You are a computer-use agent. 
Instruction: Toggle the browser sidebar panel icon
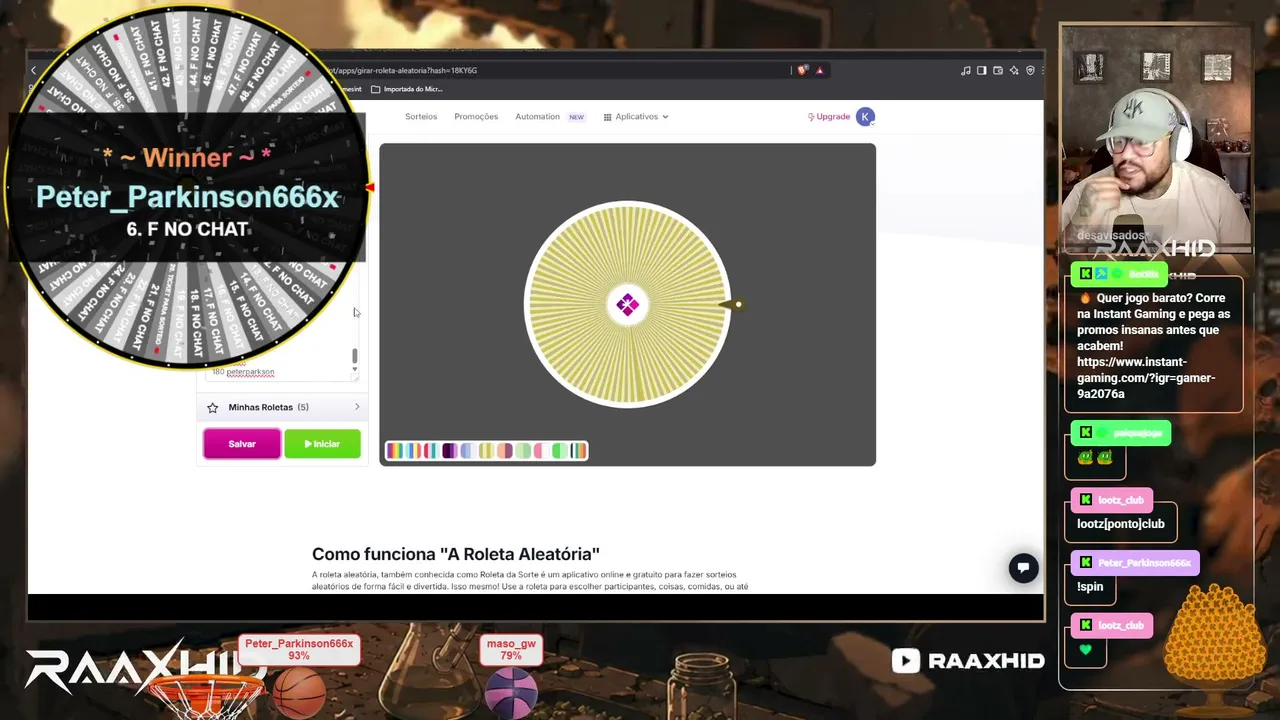pos(982,70)
